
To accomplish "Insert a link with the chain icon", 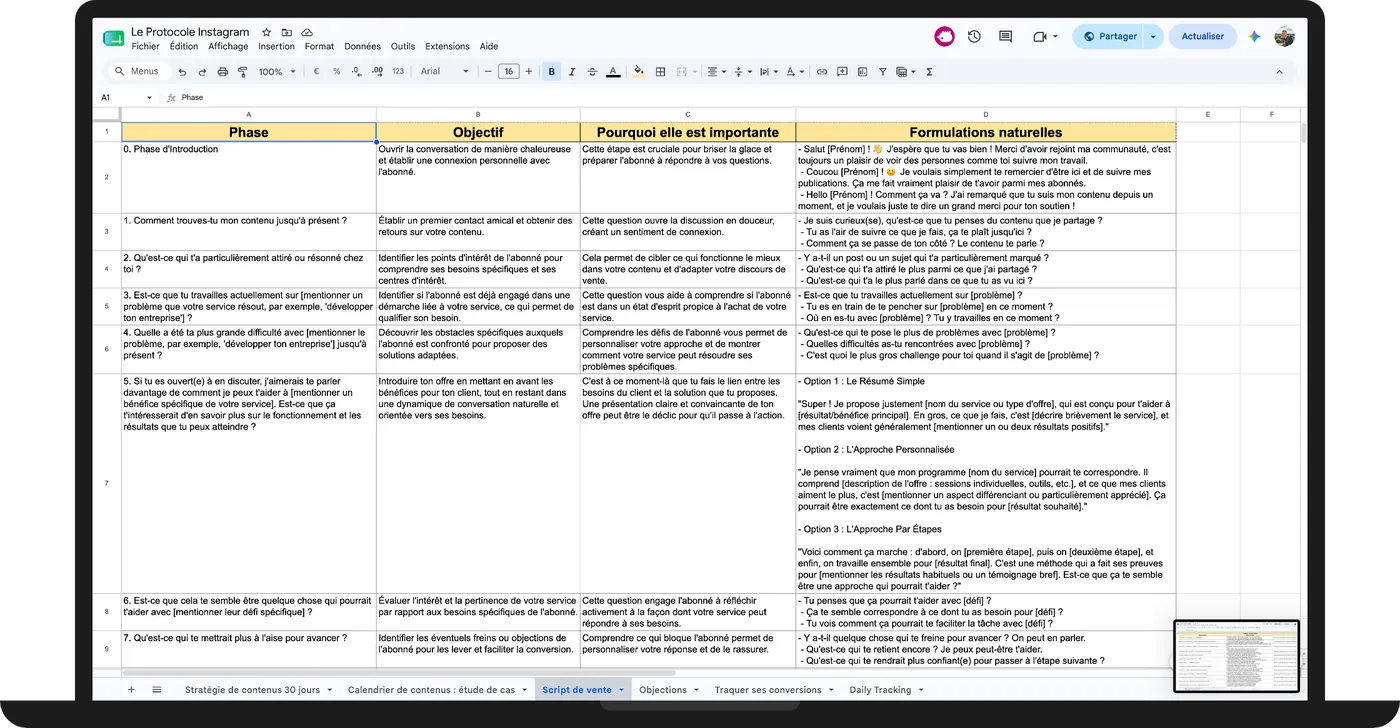I will tap(822, 72).
